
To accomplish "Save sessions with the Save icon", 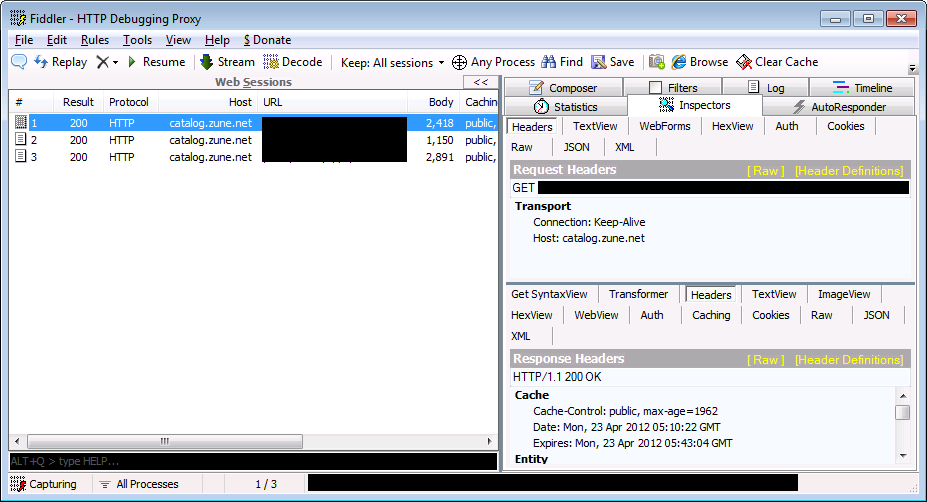I will pos(599,61).
